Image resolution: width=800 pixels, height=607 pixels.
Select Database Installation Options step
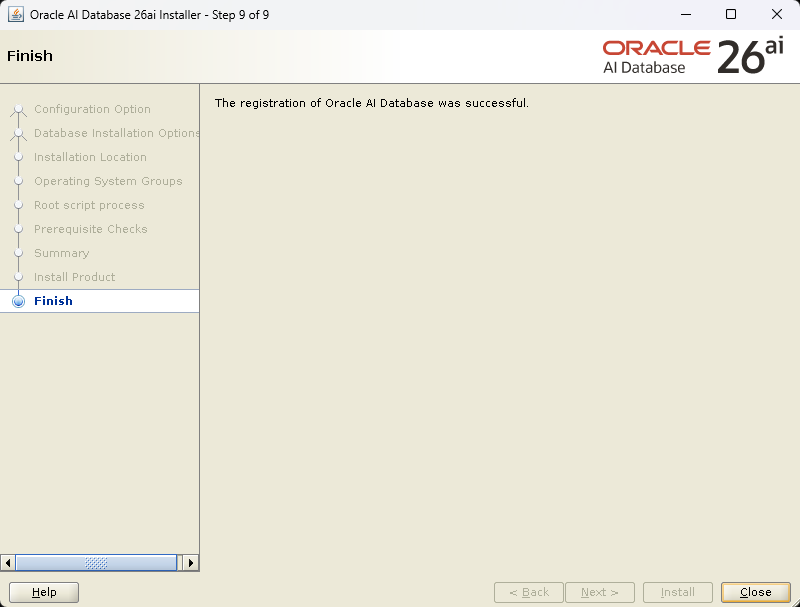pyautogui.click(x=116, y=133)
